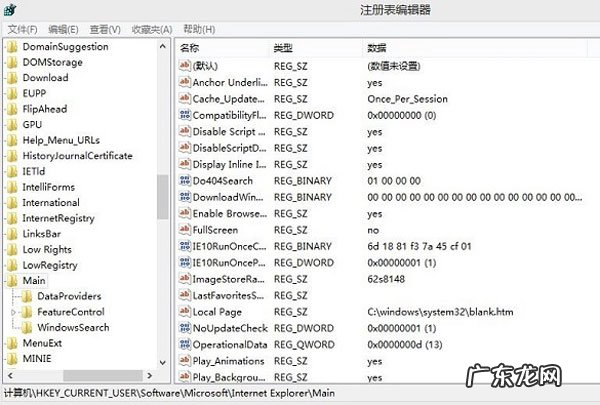
Task: Click the IETld folder icon
Action: click(x=12, y=171)
